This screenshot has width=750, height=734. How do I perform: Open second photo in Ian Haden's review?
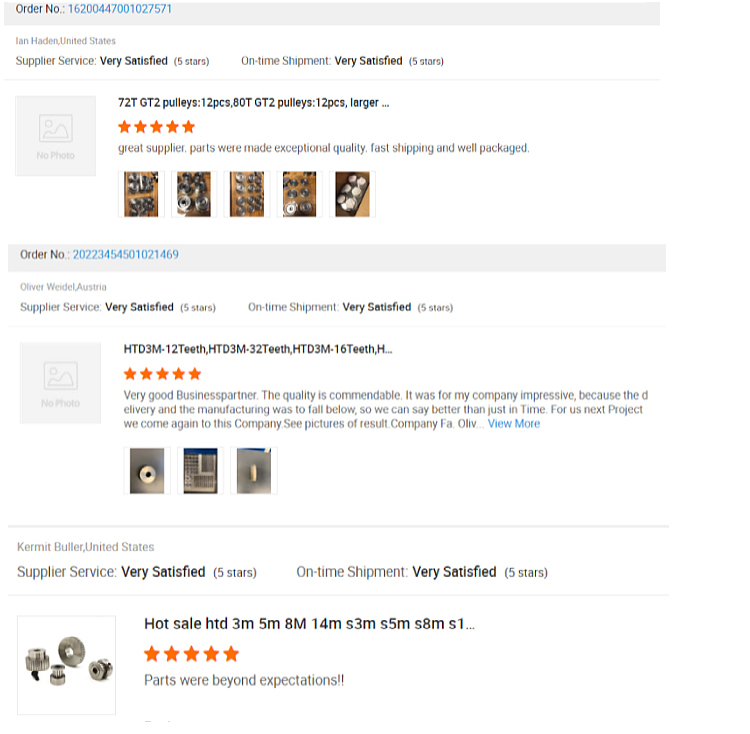click(194, 194)
